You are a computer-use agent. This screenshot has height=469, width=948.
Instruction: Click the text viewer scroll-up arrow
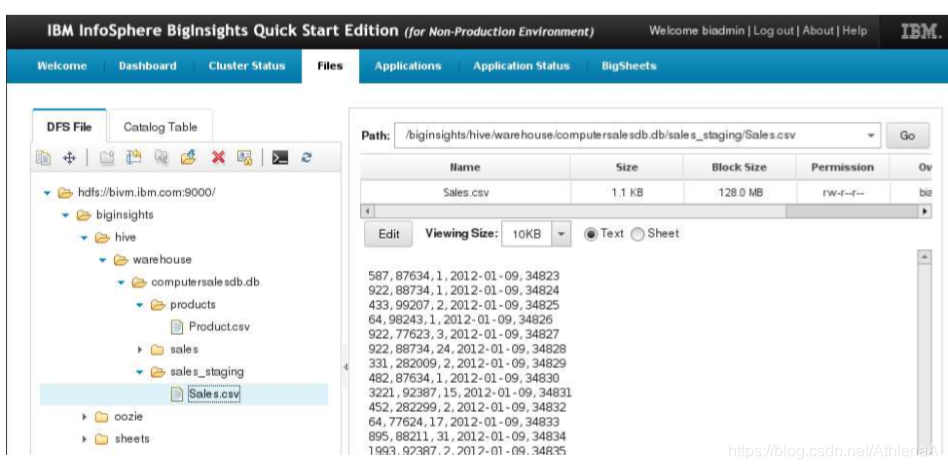(924, 257)
